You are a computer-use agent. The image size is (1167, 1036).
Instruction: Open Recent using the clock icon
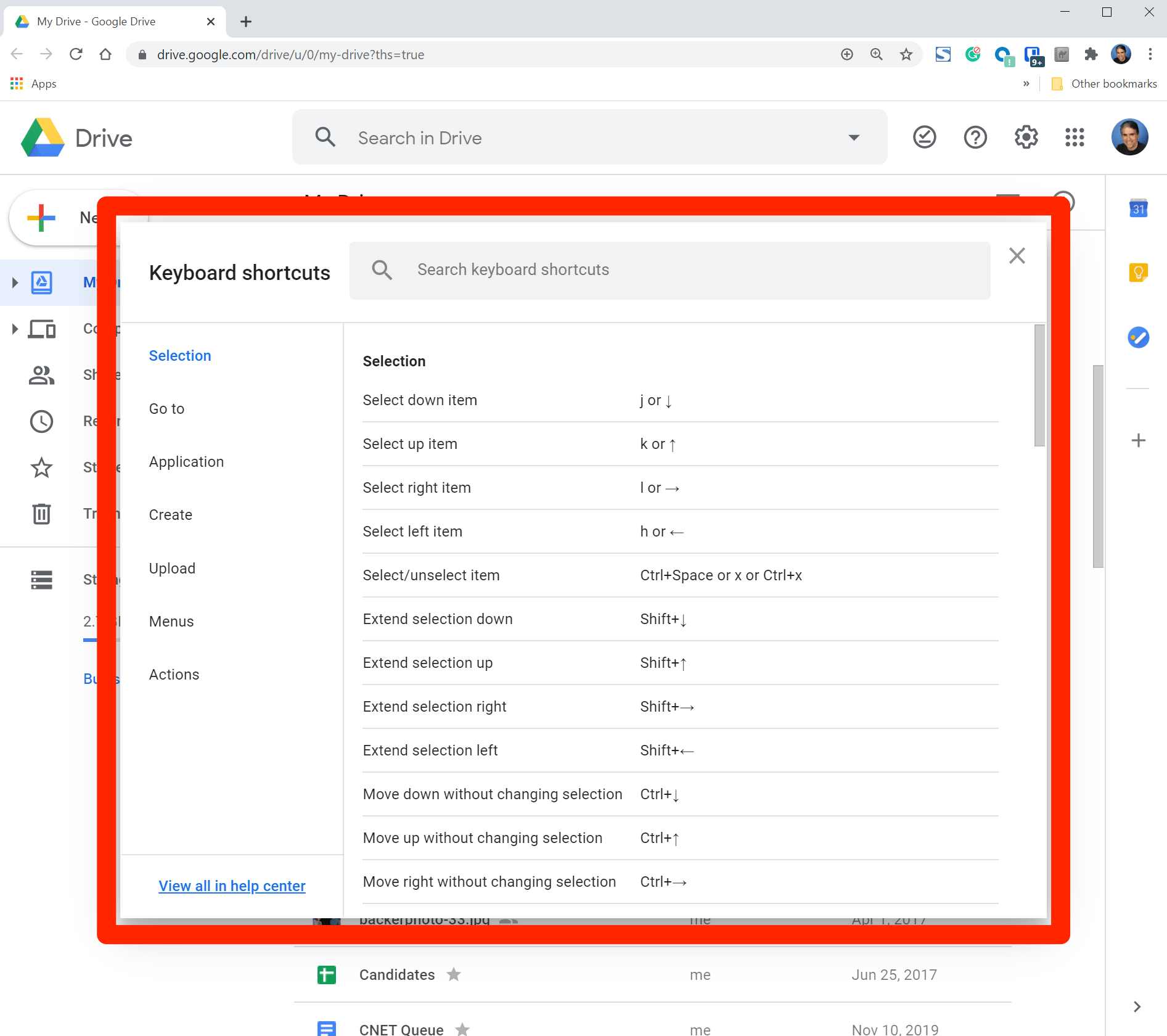[x=41, y=421]
